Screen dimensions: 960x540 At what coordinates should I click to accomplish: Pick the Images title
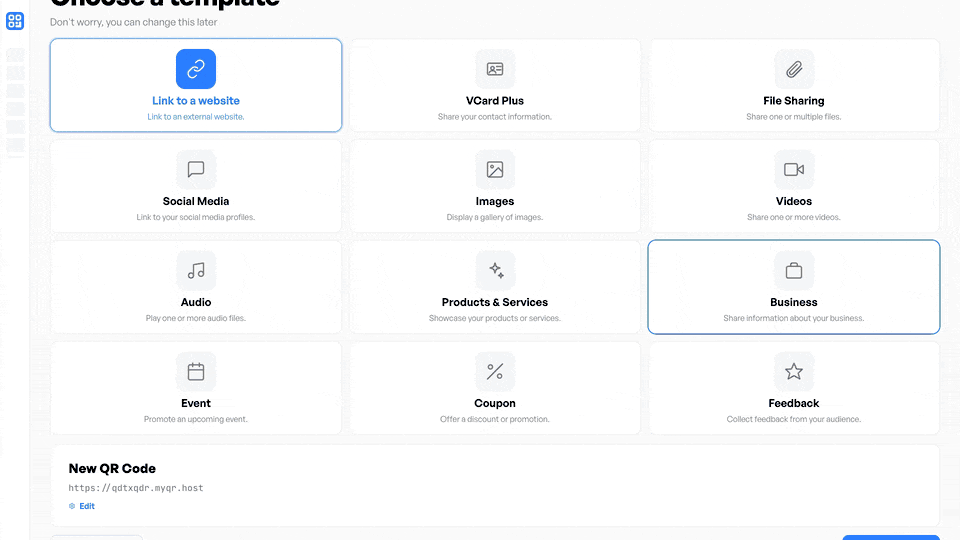[495, 201]
